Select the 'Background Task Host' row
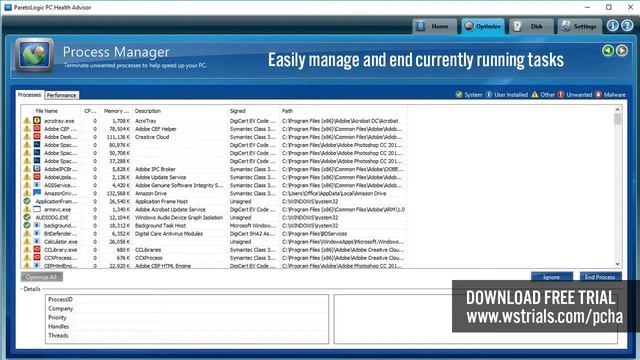 tap(214, 225)
